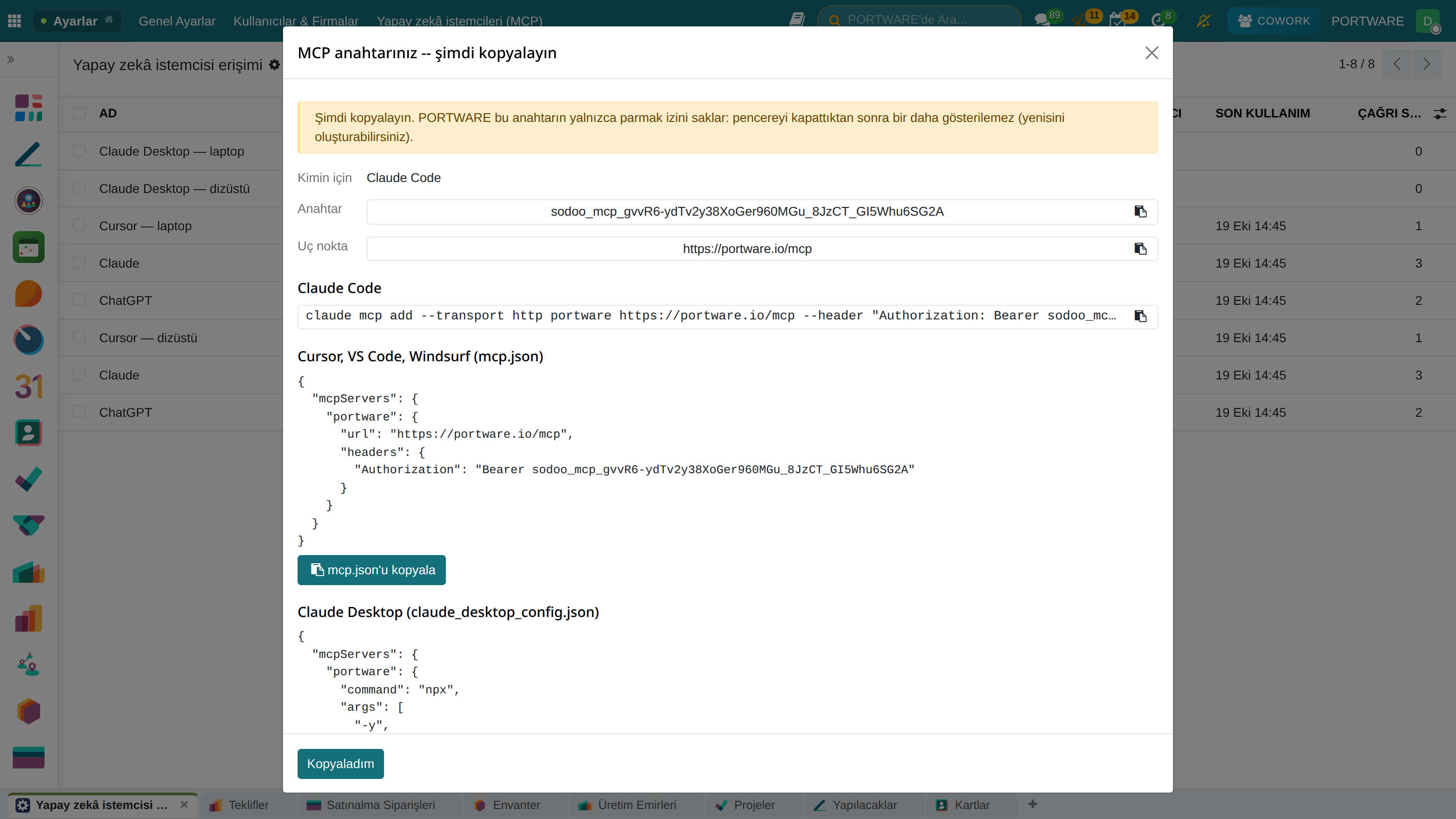Close the MCP key dialog

1151,53
